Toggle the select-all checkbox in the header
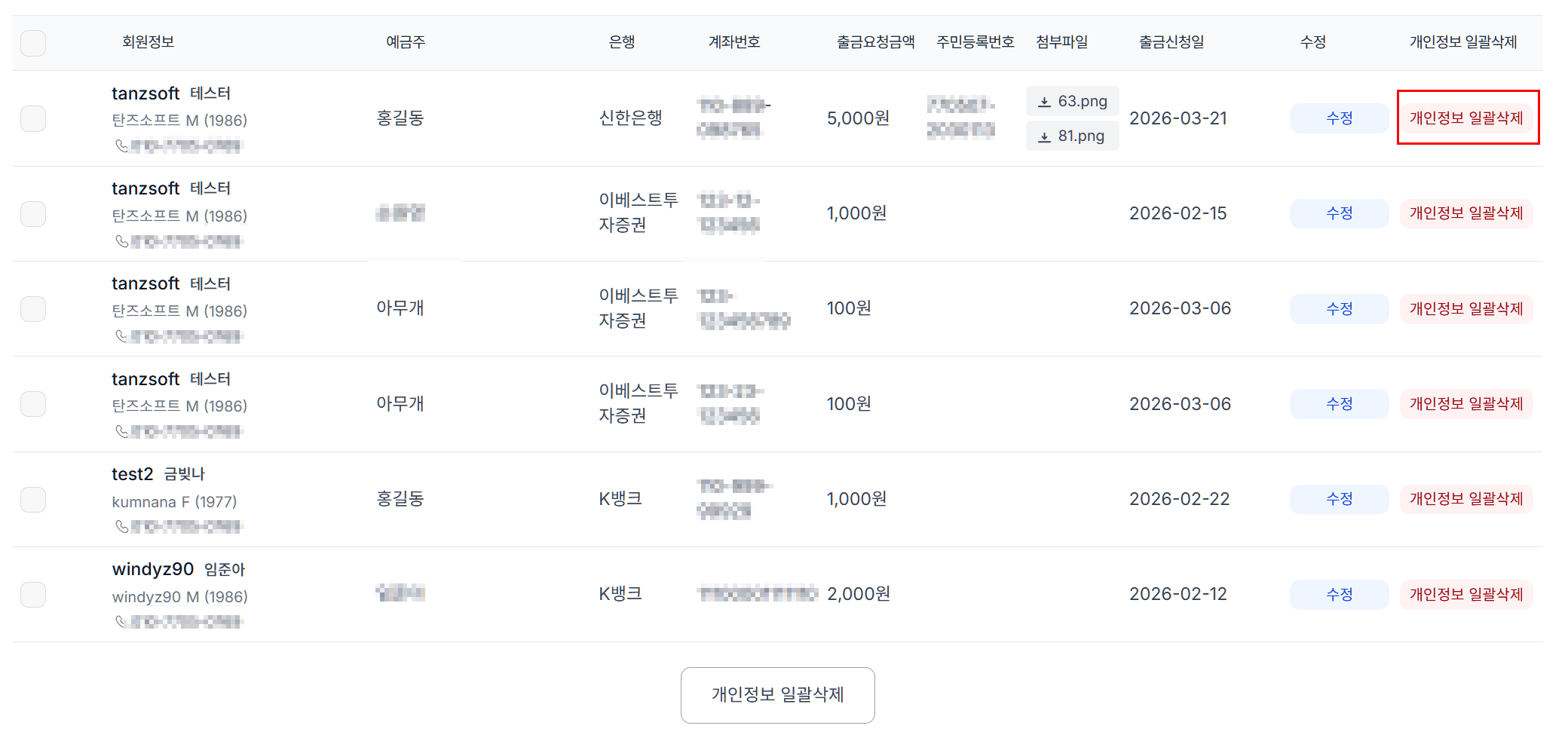The width and height of the screenshot is (1568, 747). 32,43
